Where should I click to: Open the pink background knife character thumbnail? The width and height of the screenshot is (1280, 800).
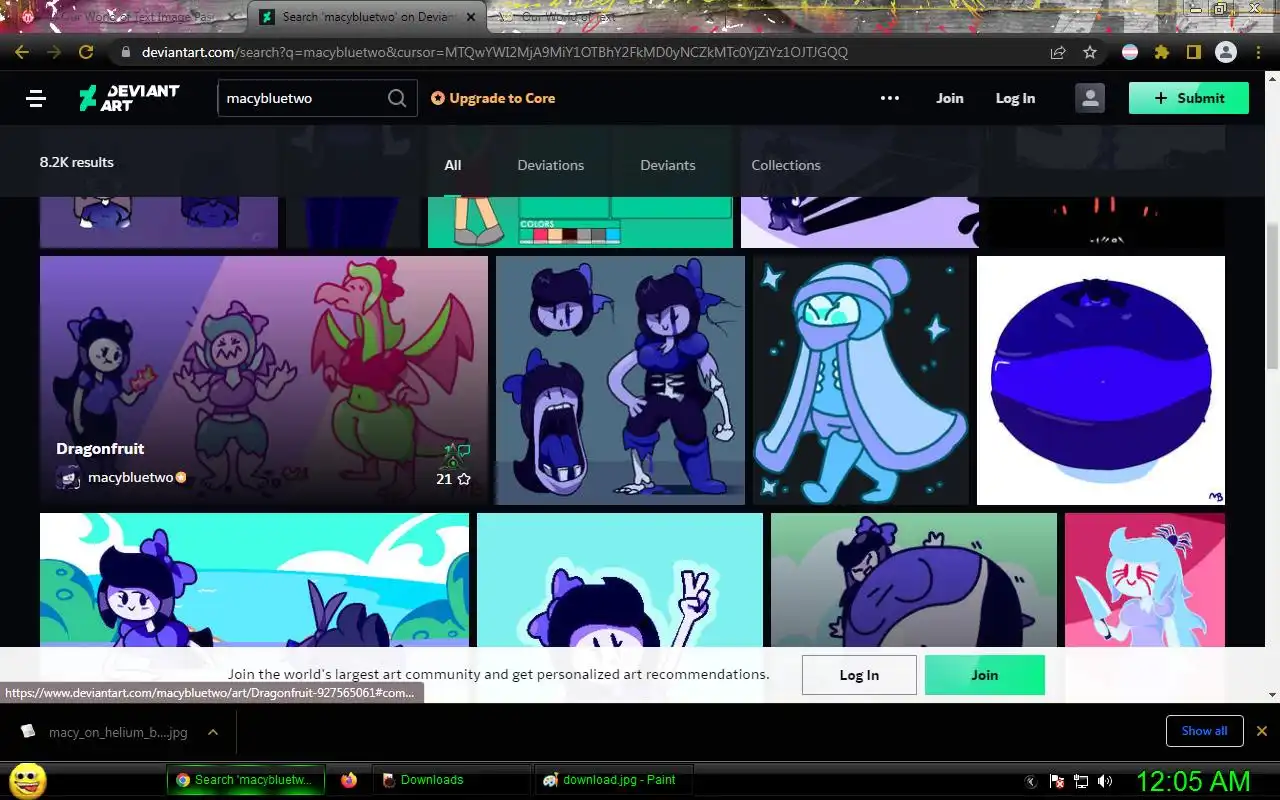coord(1145,580)
